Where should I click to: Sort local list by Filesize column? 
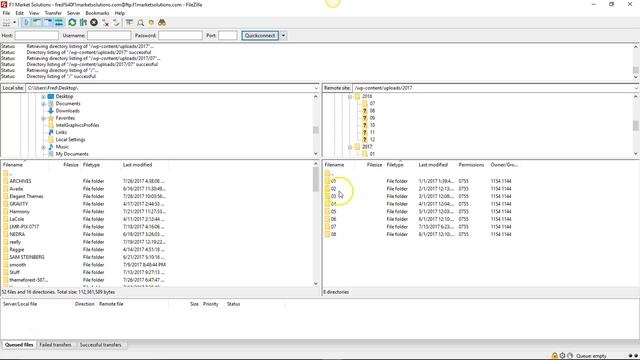[x=70, y=165]
